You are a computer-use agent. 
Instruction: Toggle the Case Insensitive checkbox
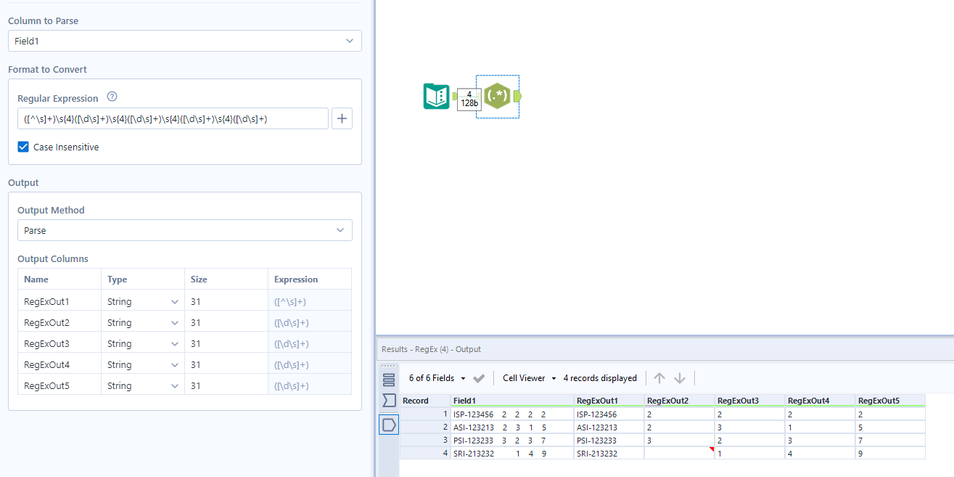pos(23,147)
